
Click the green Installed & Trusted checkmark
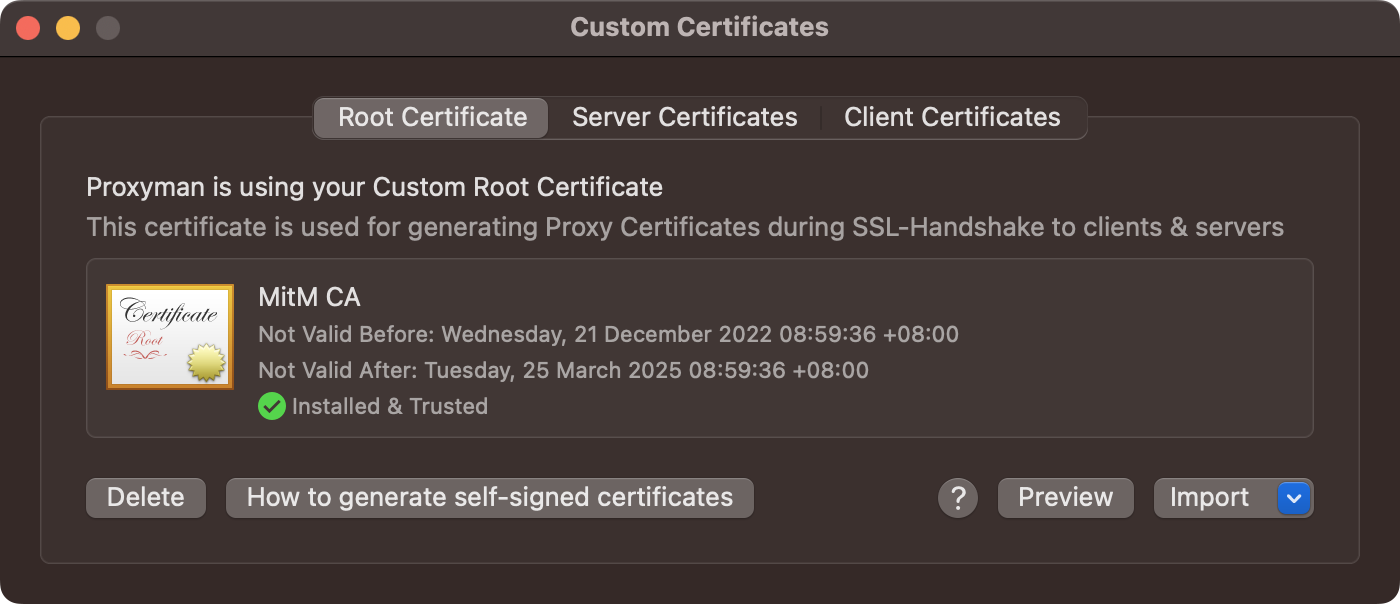coord(271,406)
